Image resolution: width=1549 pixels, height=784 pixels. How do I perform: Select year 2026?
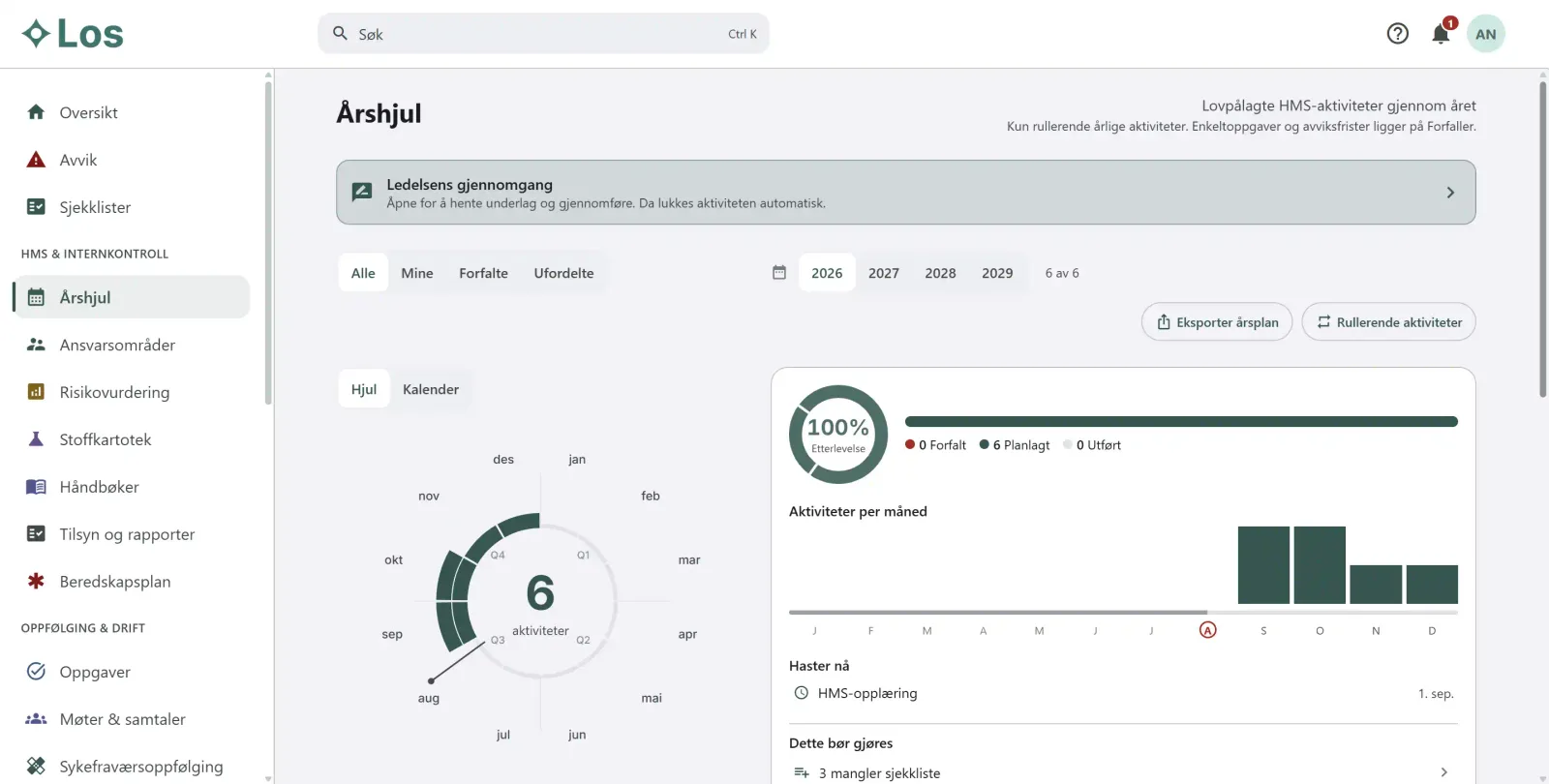827,273
